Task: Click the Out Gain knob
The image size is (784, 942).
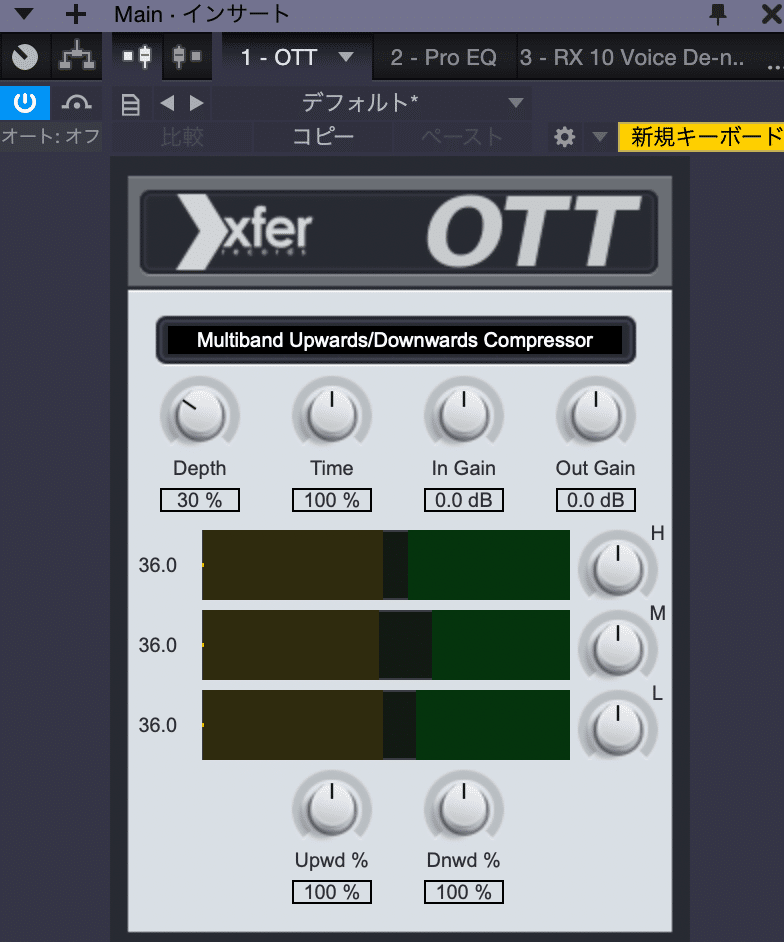Action: 595,415
